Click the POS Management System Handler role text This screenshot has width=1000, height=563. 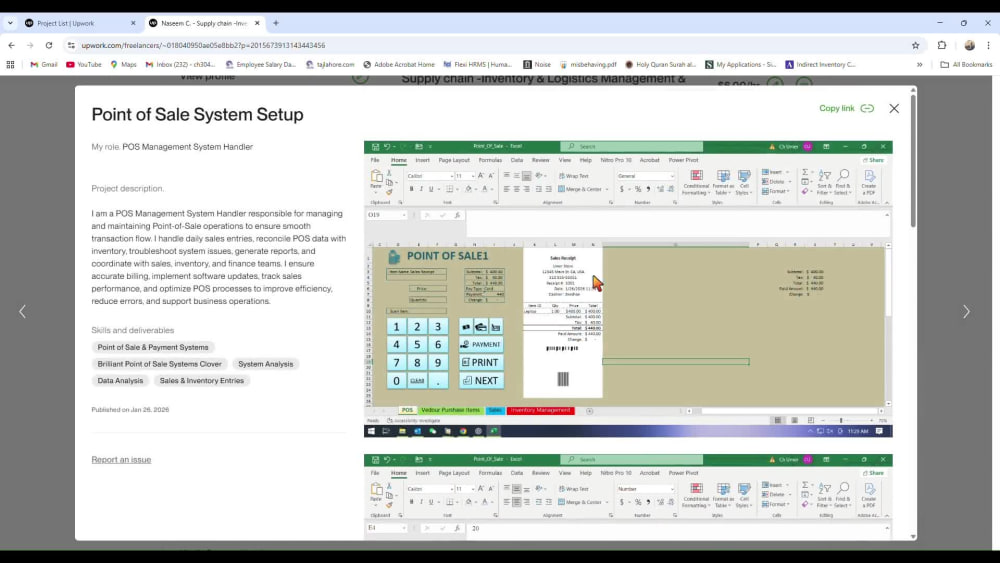188,147
